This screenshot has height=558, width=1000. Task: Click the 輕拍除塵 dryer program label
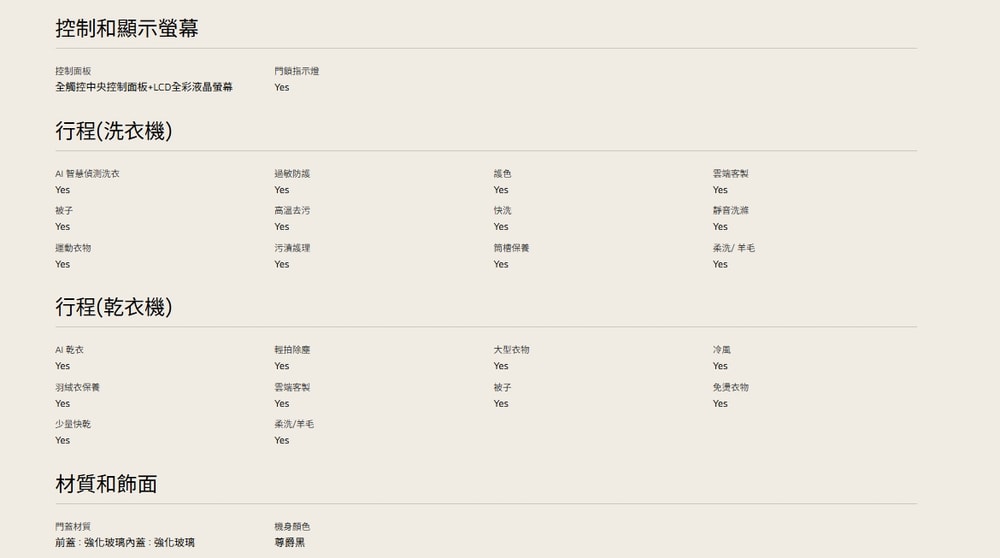tap(292, 350)
